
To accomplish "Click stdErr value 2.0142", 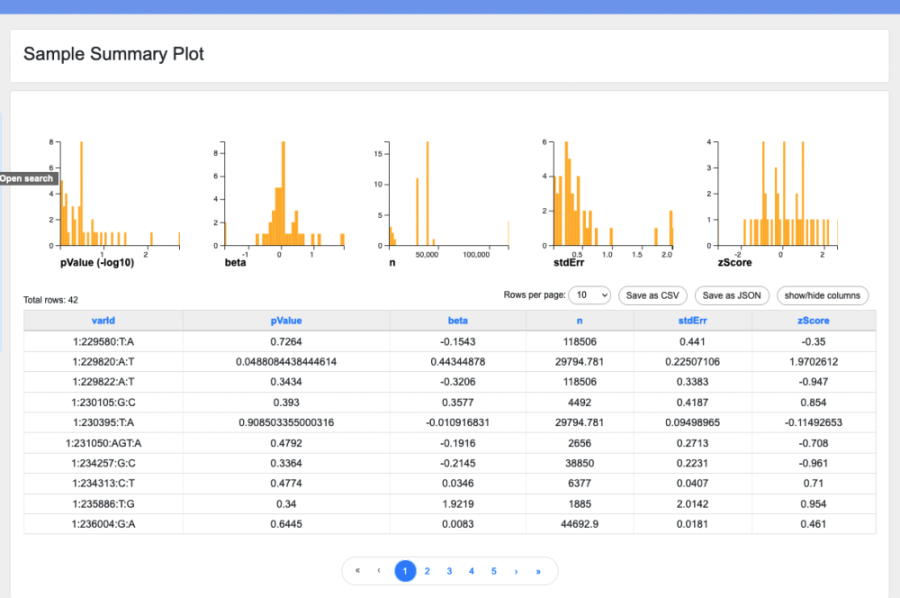I will 692,504.
